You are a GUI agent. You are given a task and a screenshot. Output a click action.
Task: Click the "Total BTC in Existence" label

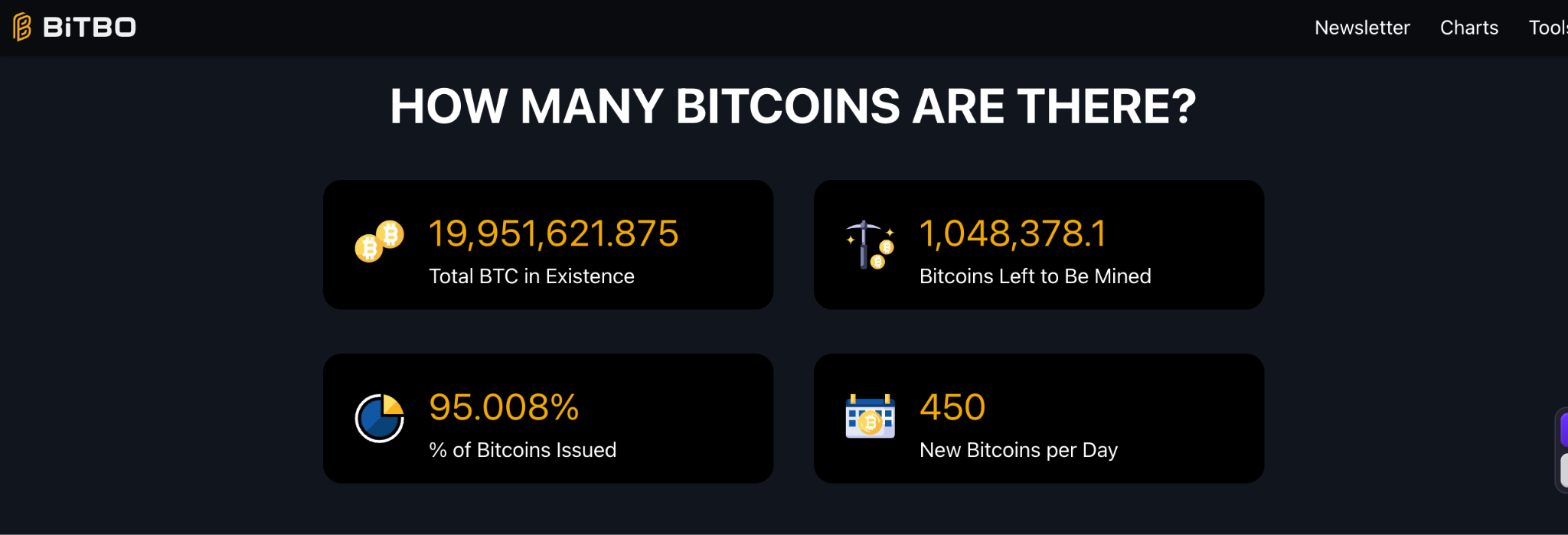tap(531, 276)
